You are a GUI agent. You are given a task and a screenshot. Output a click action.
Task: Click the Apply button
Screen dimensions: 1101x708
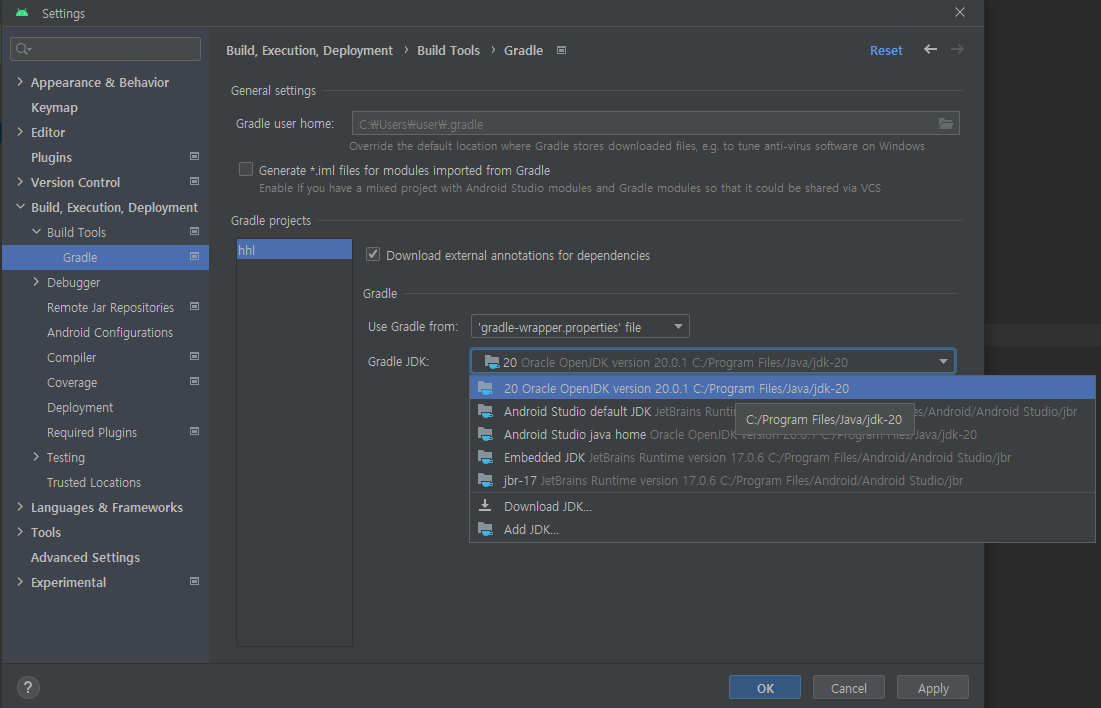tap(933, 688)
